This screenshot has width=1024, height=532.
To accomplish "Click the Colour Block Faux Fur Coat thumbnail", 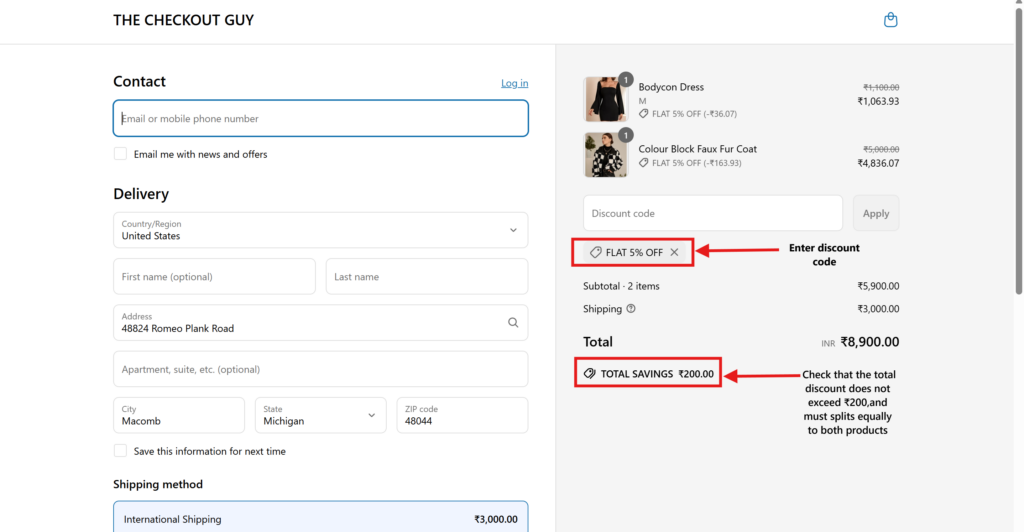I will [605, 155].
